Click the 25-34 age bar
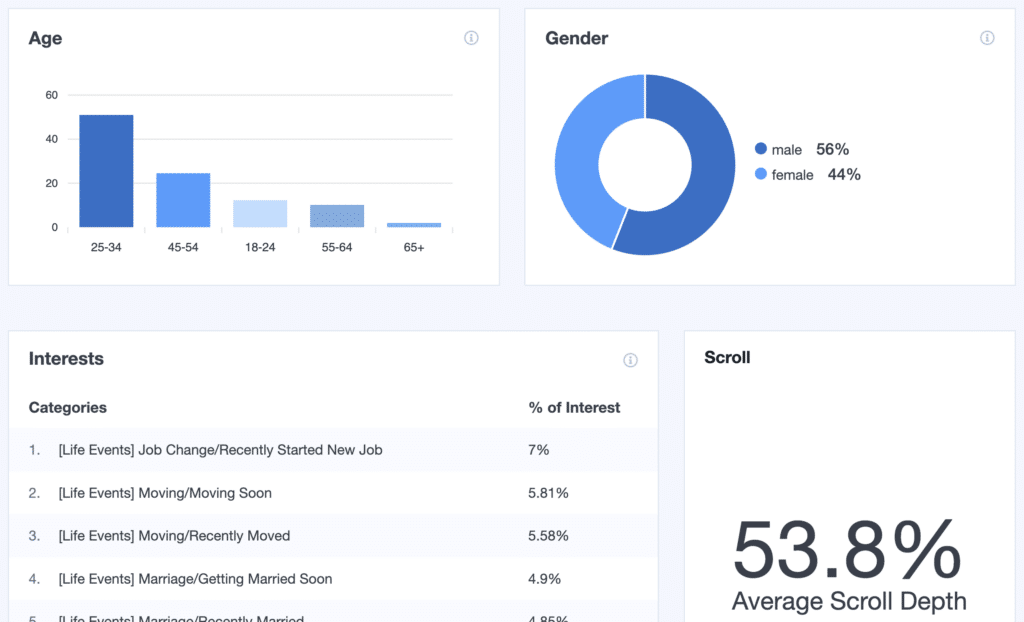Image resolution: width=1024 pixels, height=622 pixels. tap(106, 171)
